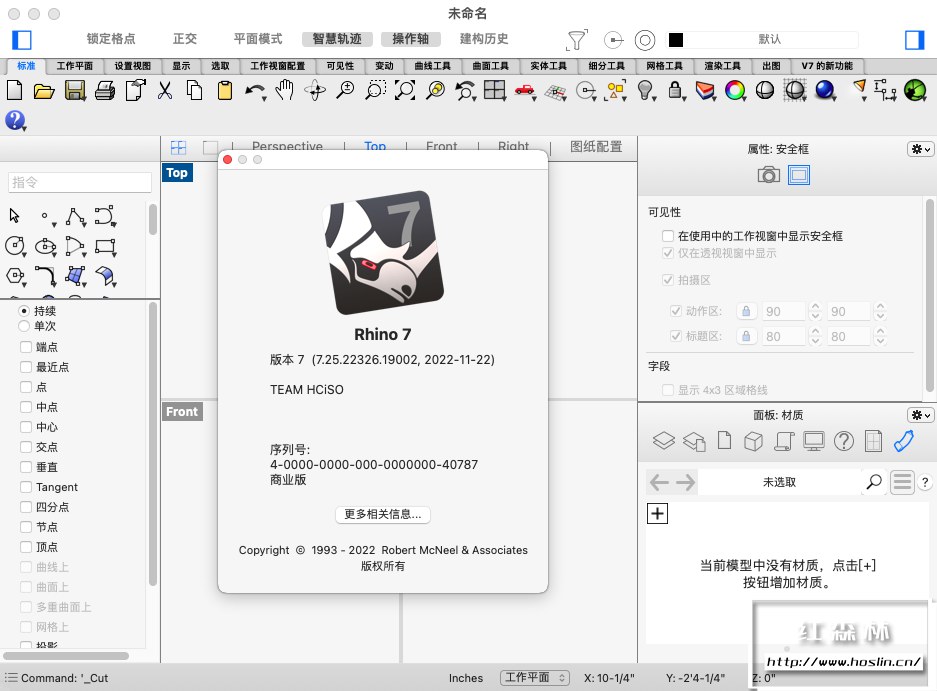Open a file with the folder icon
This screenshot has width=937, height=691.
point(44,91)
